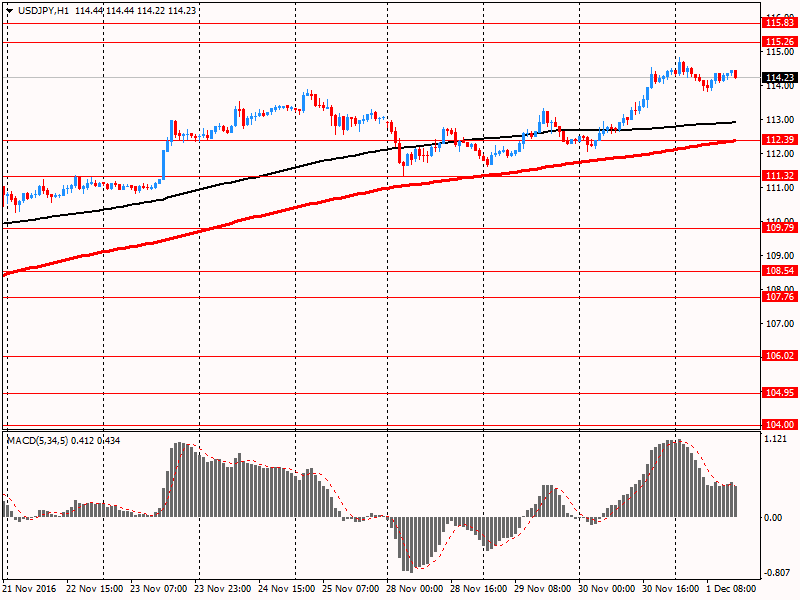The height and width of the screenshot is (600, 800).
Task: Click the 23 Nov 07:00 time axis label
Action: pos(159,588)
